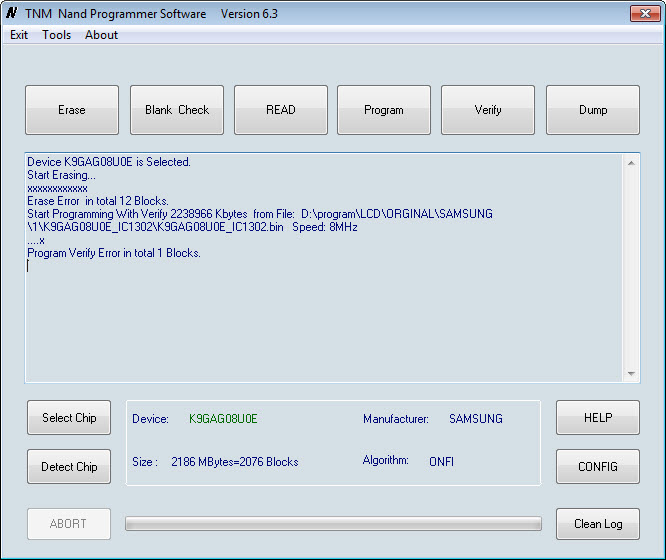Click the log line 'Start Erasing...'
This screenshot has width=666, height=560.
tap(62, 175)
